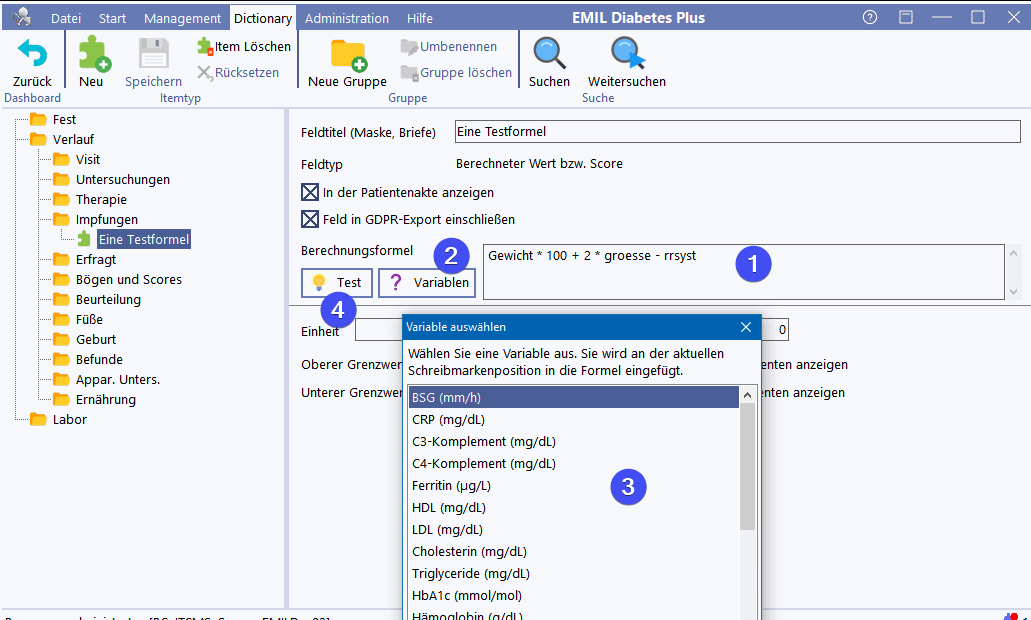Click the Weitersuchen find-next icon
Viewport: 1031px width, 620px height.
point(626,54)
